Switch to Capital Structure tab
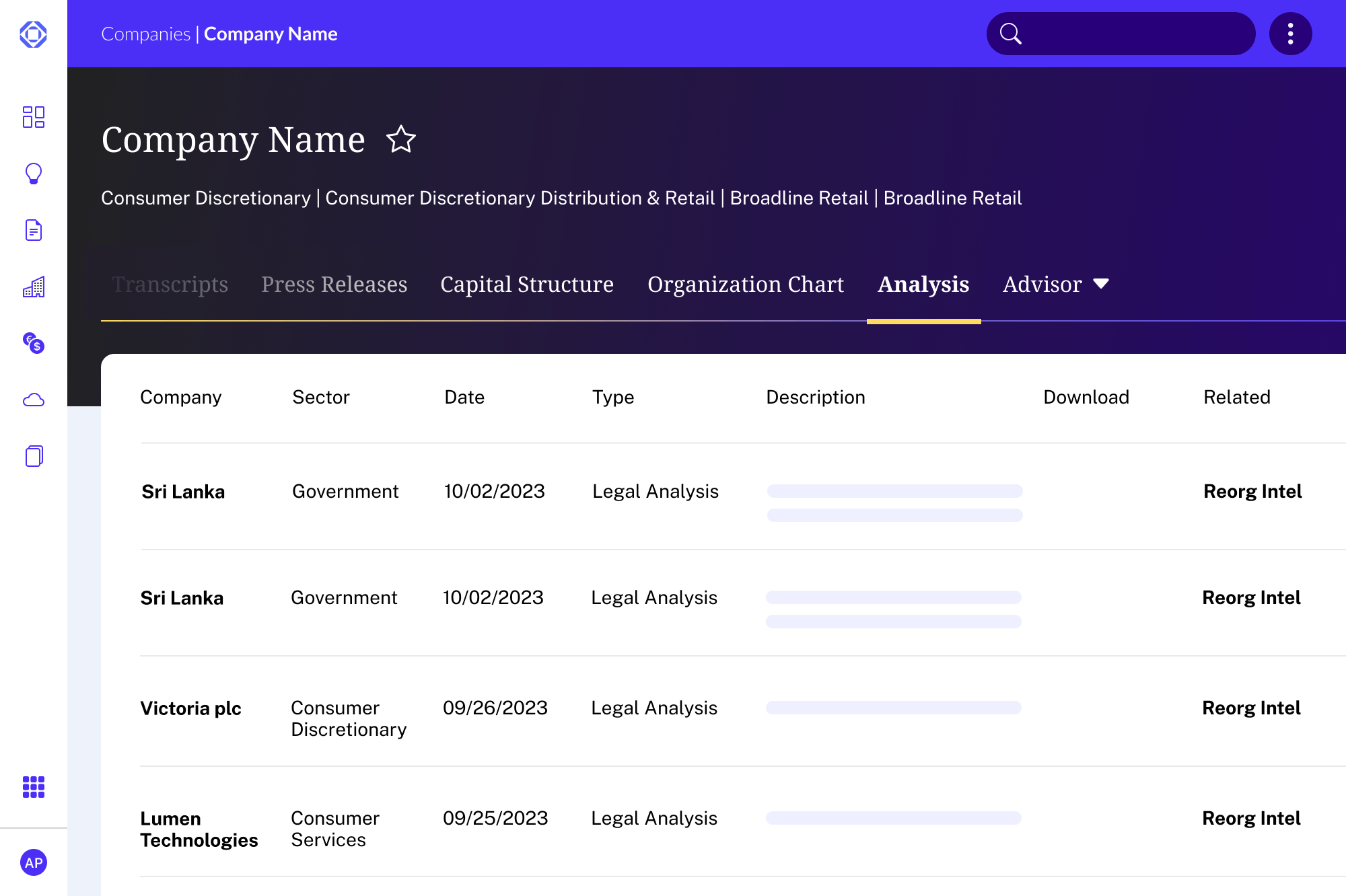Image resolution: width=1346 pixels, height=896 pixels. (x=527, y=285)
